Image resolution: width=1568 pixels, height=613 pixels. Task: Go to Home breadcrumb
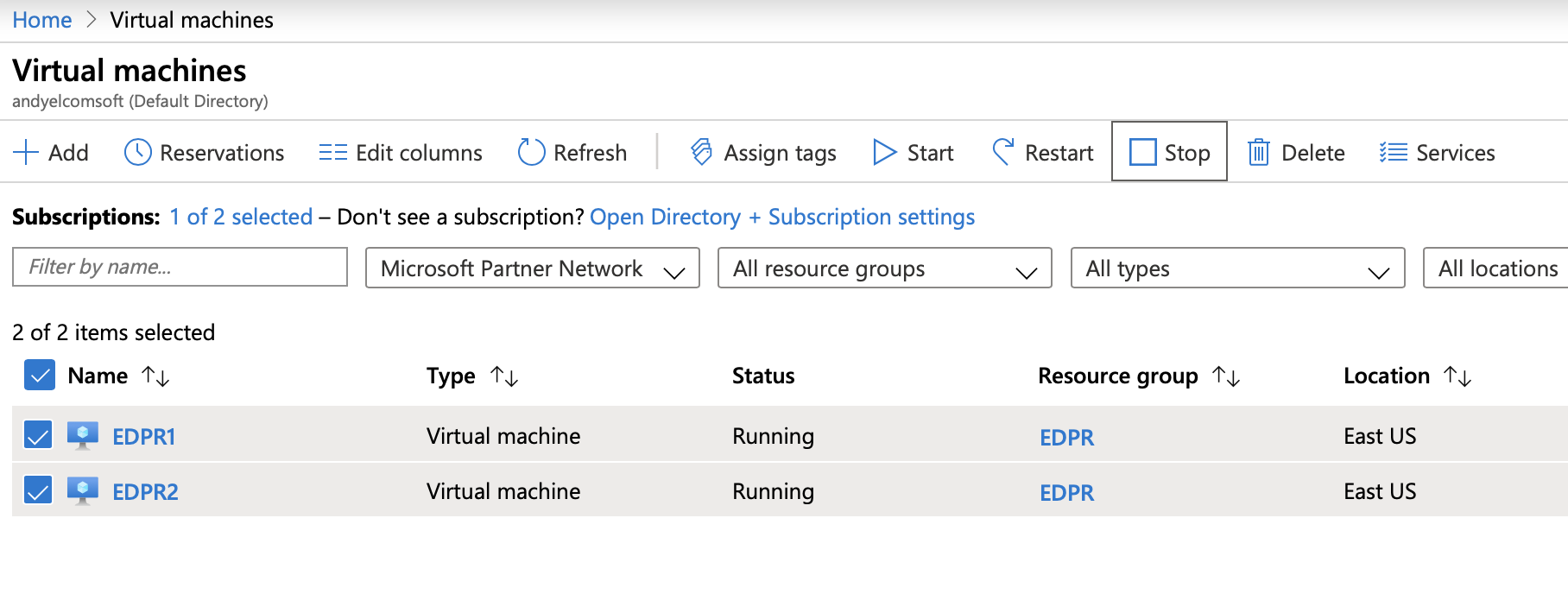pyautogui.click(x=42, y=20)
